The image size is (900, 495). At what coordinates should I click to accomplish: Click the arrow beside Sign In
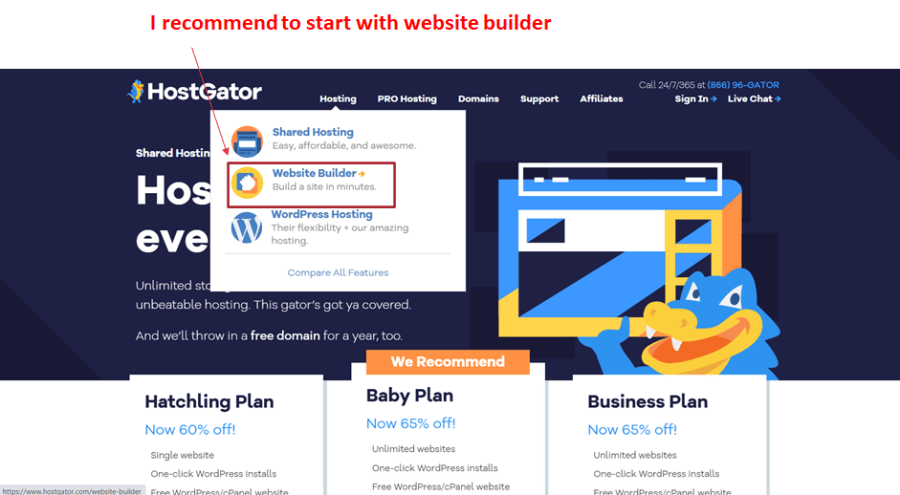(x=713, y=99)
